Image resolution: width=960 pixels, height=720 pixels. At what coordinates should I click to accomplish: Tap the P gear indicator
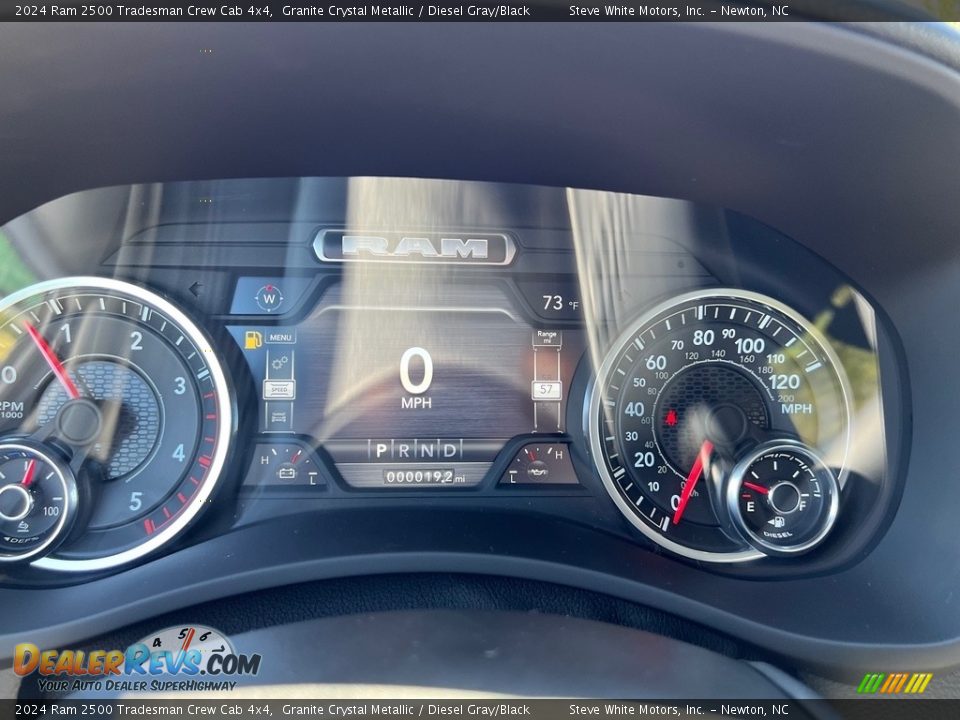[x=381, y=451]
